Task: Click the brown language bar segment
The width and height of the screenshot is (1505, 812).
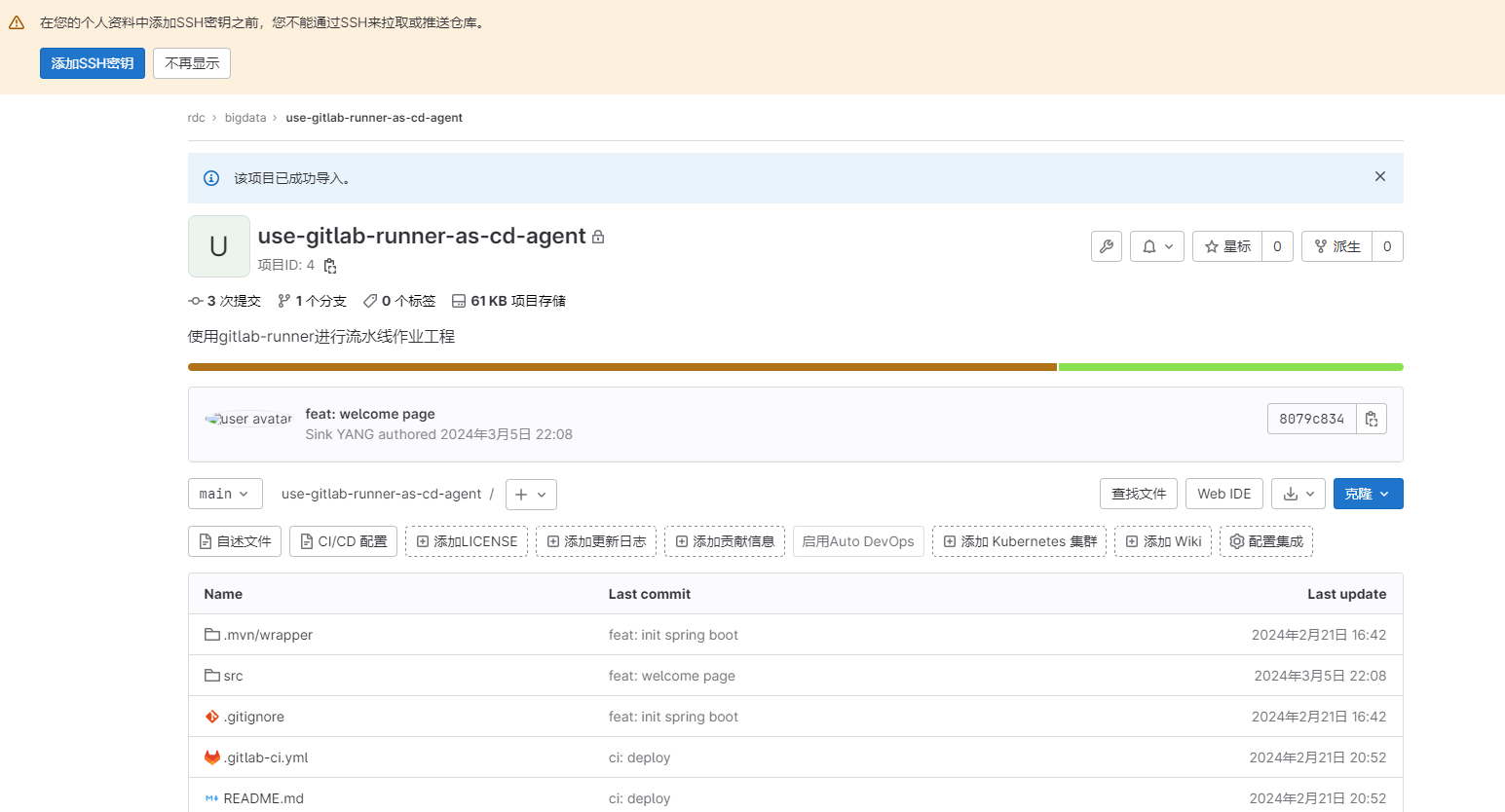Action: click(622, 367)
